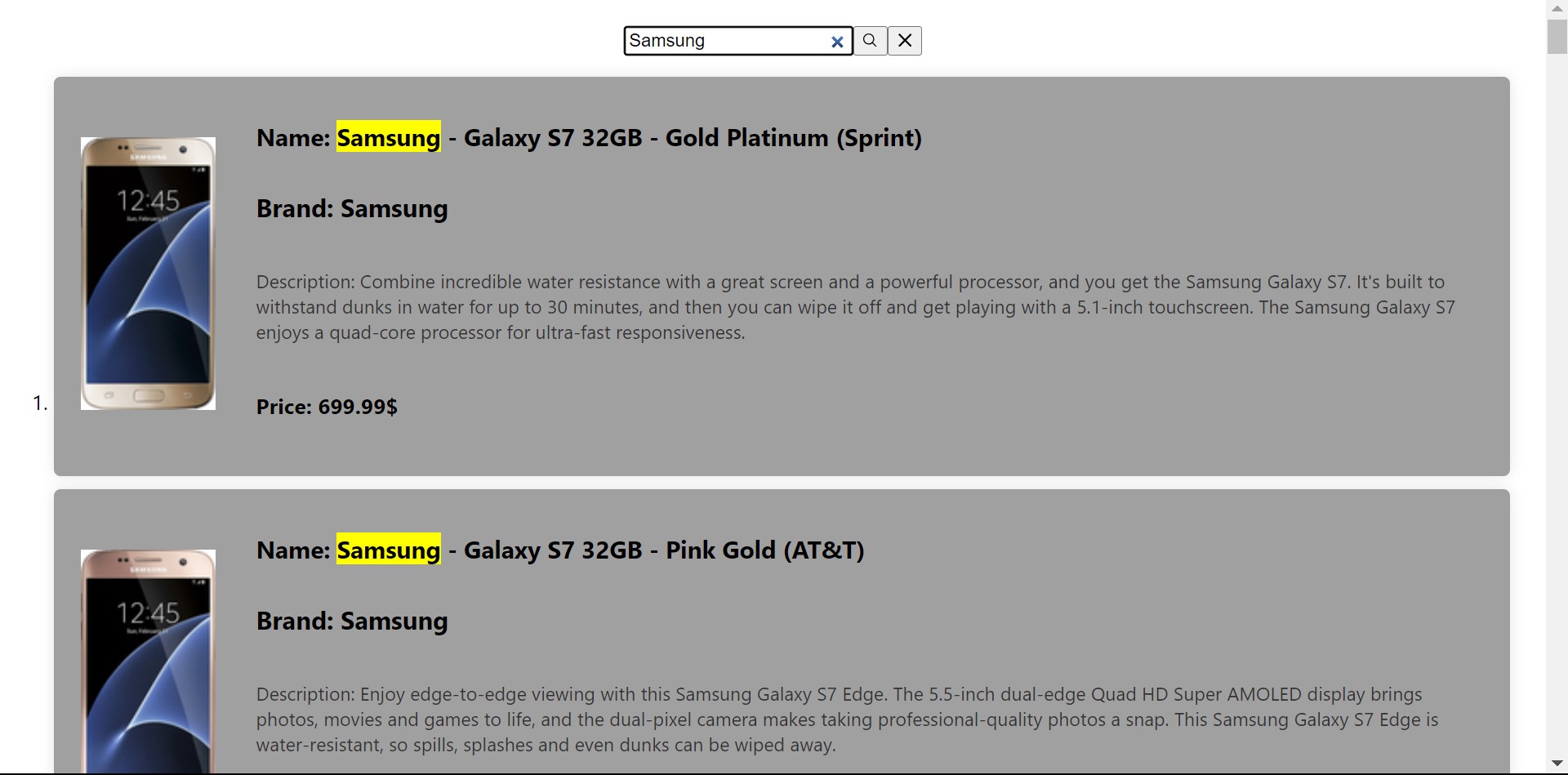Click the vertical scrollbar thumb
Image resolution: width=1568 pixels, height=775 pixels.
[1557, 37]
